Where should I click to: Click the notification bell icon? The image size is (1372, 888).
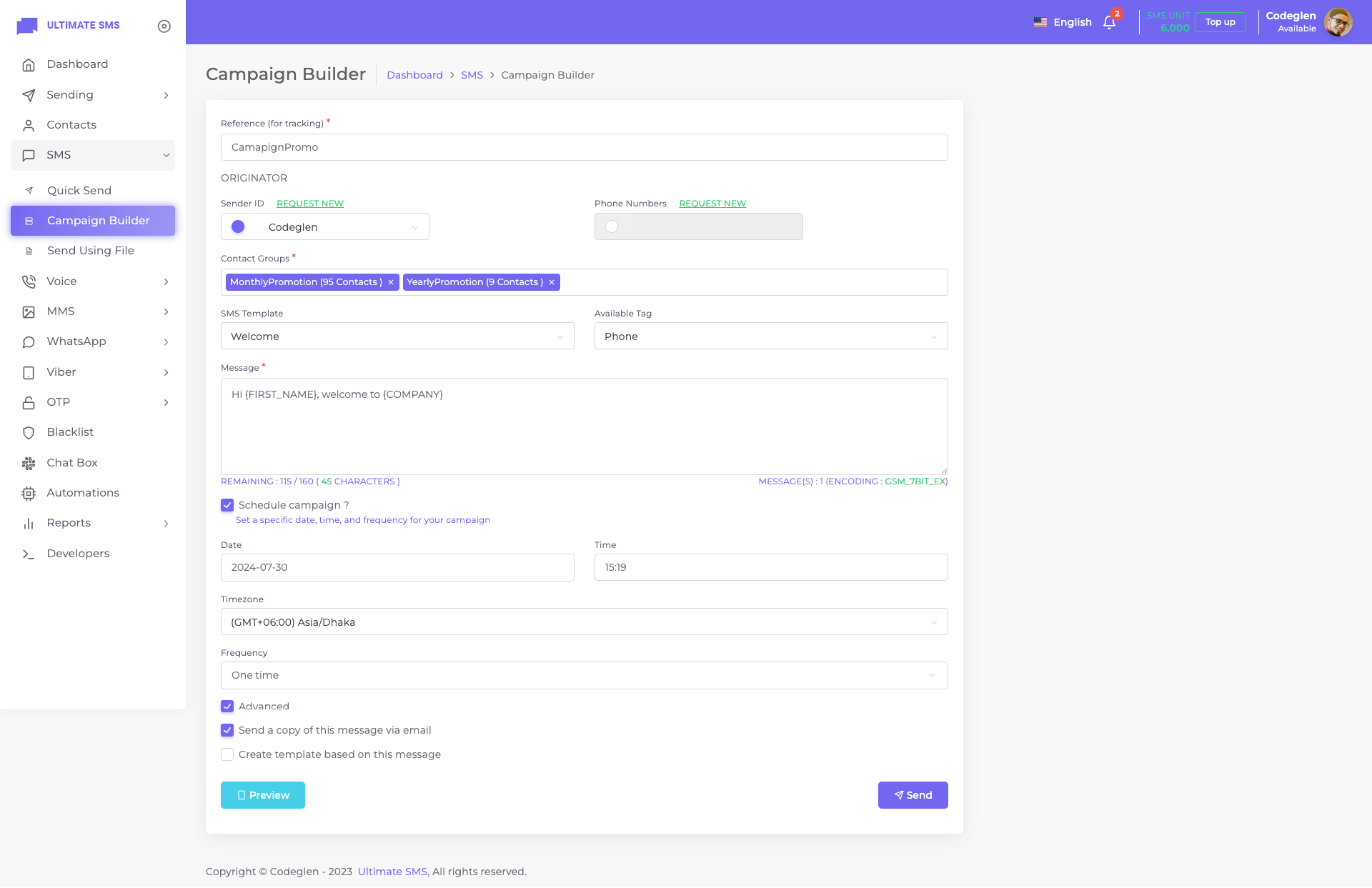(x=1109, y=22)
